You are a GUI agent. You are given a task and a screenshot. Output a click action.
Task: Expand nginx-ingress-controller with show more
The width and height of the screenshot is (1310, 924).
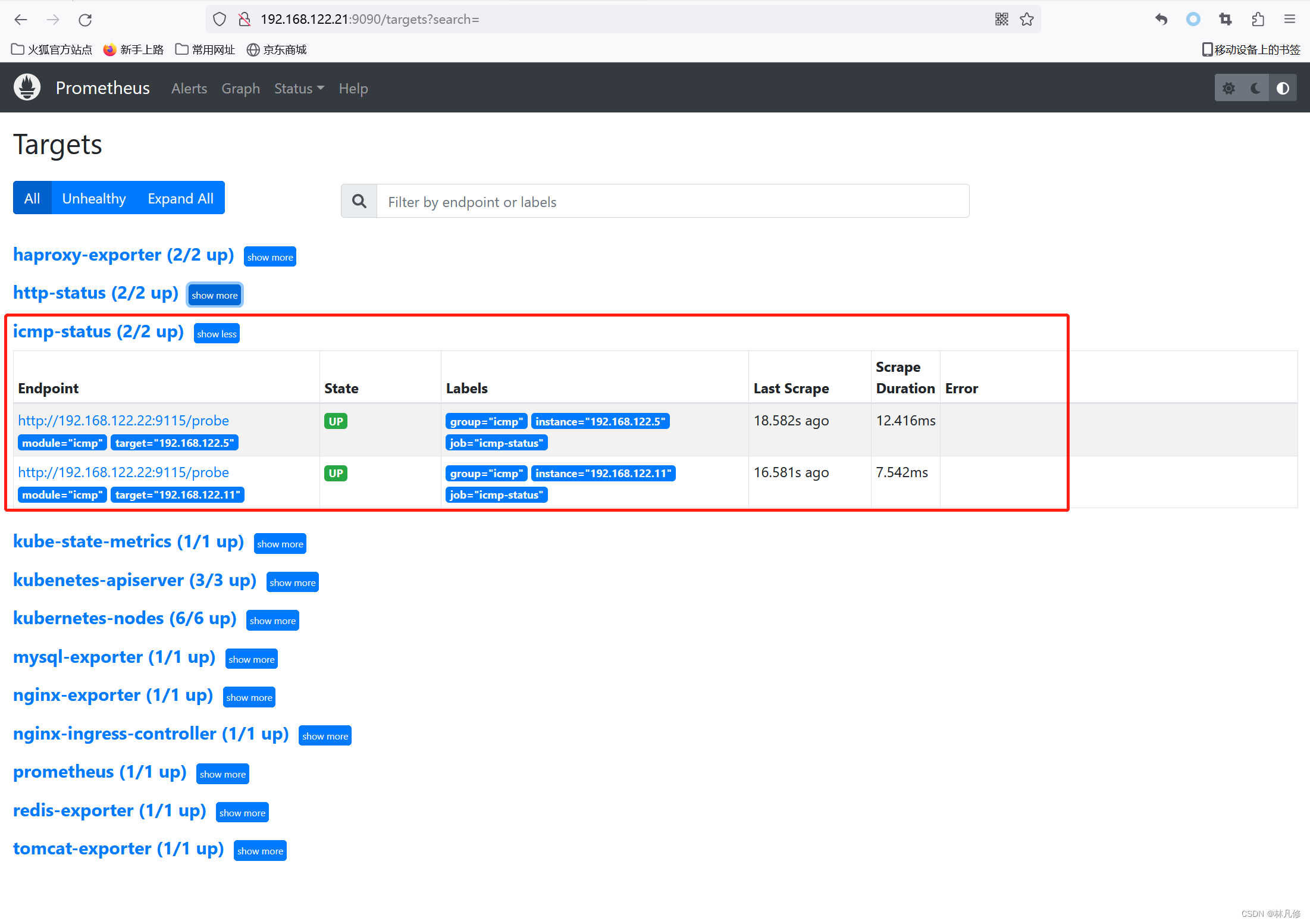coord(325,735)
